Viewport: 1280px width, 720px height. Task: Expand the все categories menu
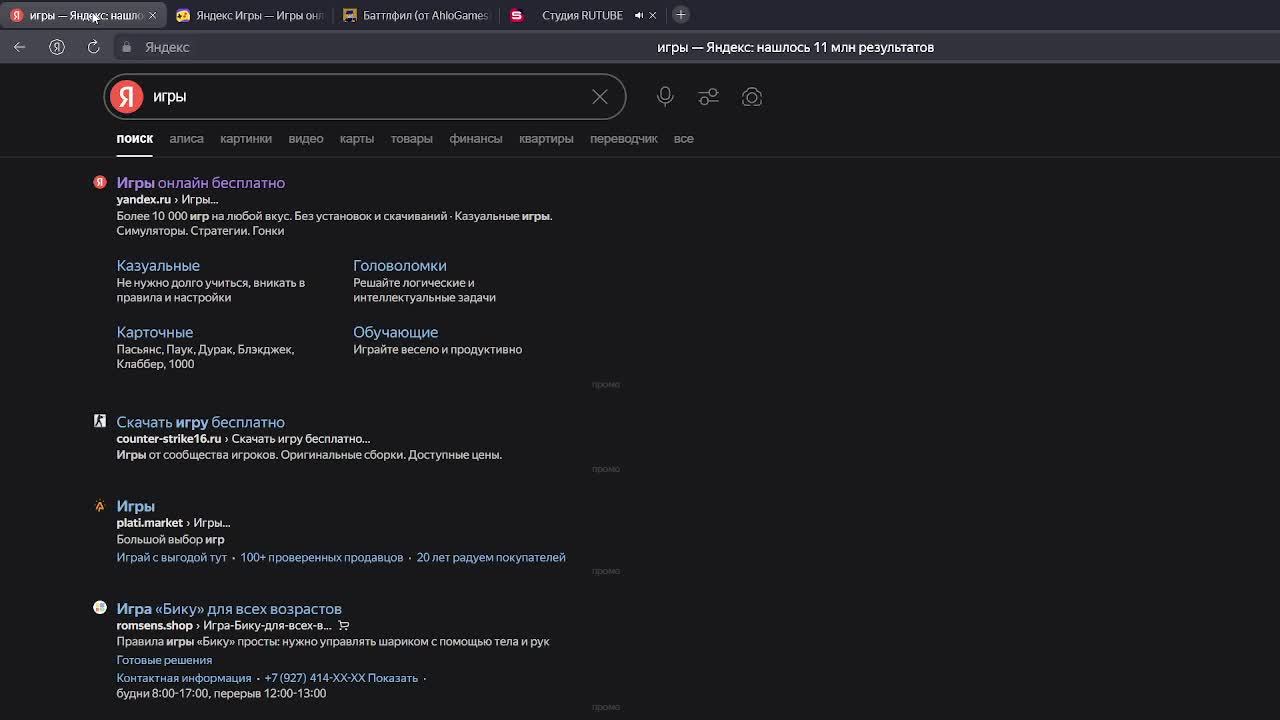(684, 139)
